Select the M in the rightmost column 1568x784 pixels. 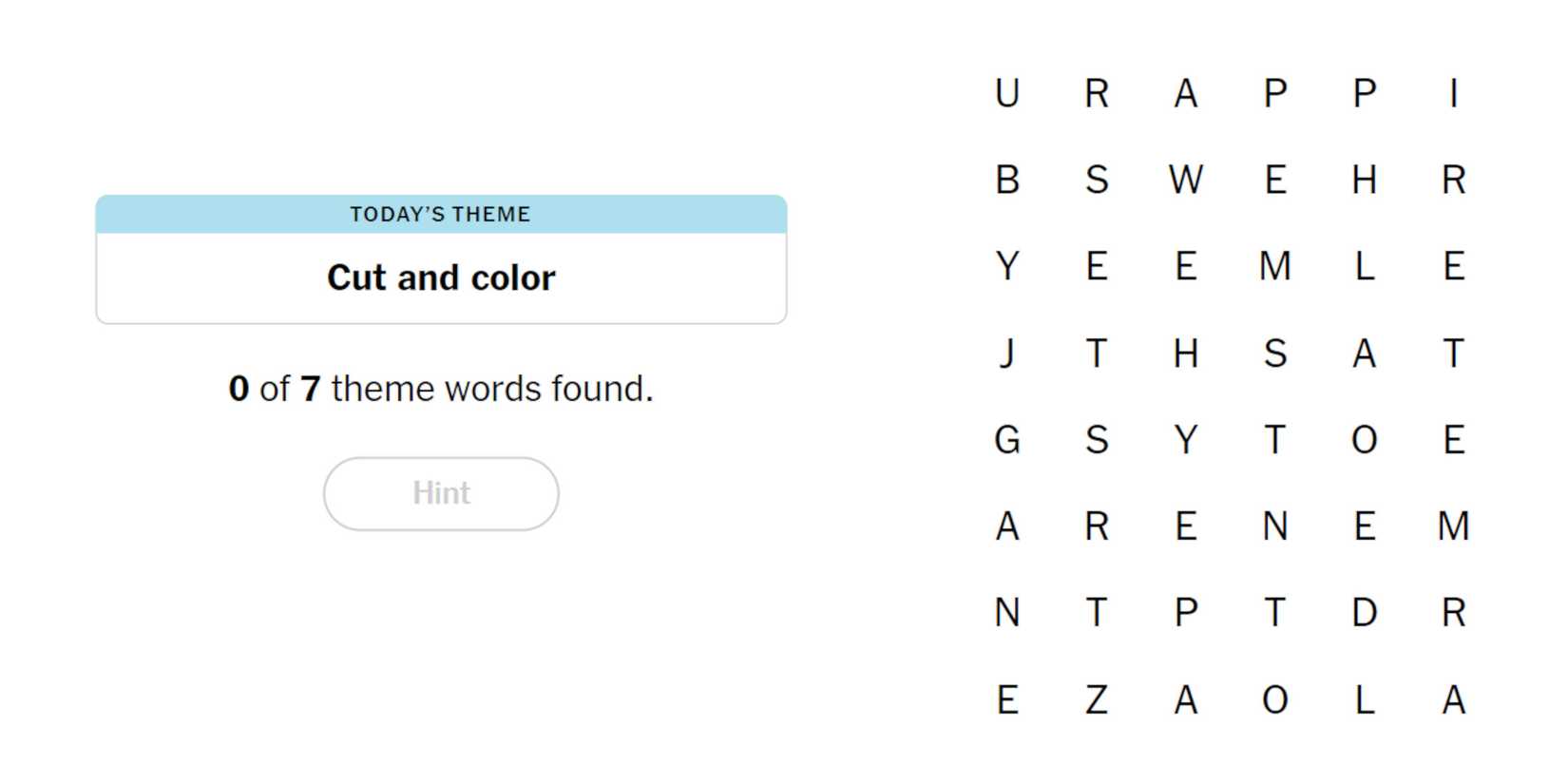1453,526
